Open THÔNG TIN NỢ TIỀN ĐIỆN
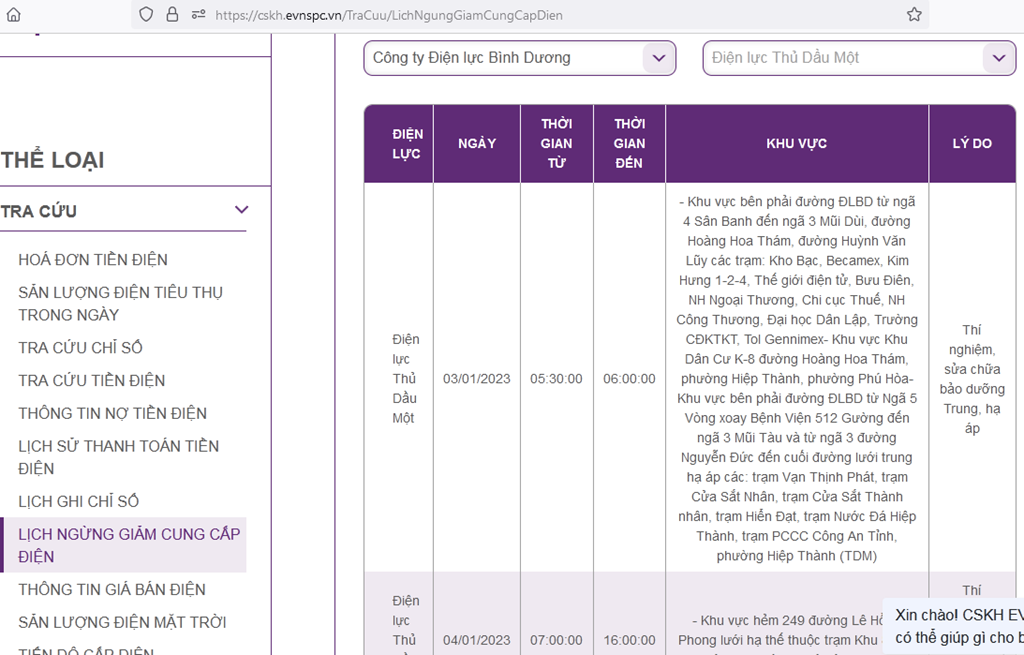This screenshot has width=1024, height=655. pos(112,413)
